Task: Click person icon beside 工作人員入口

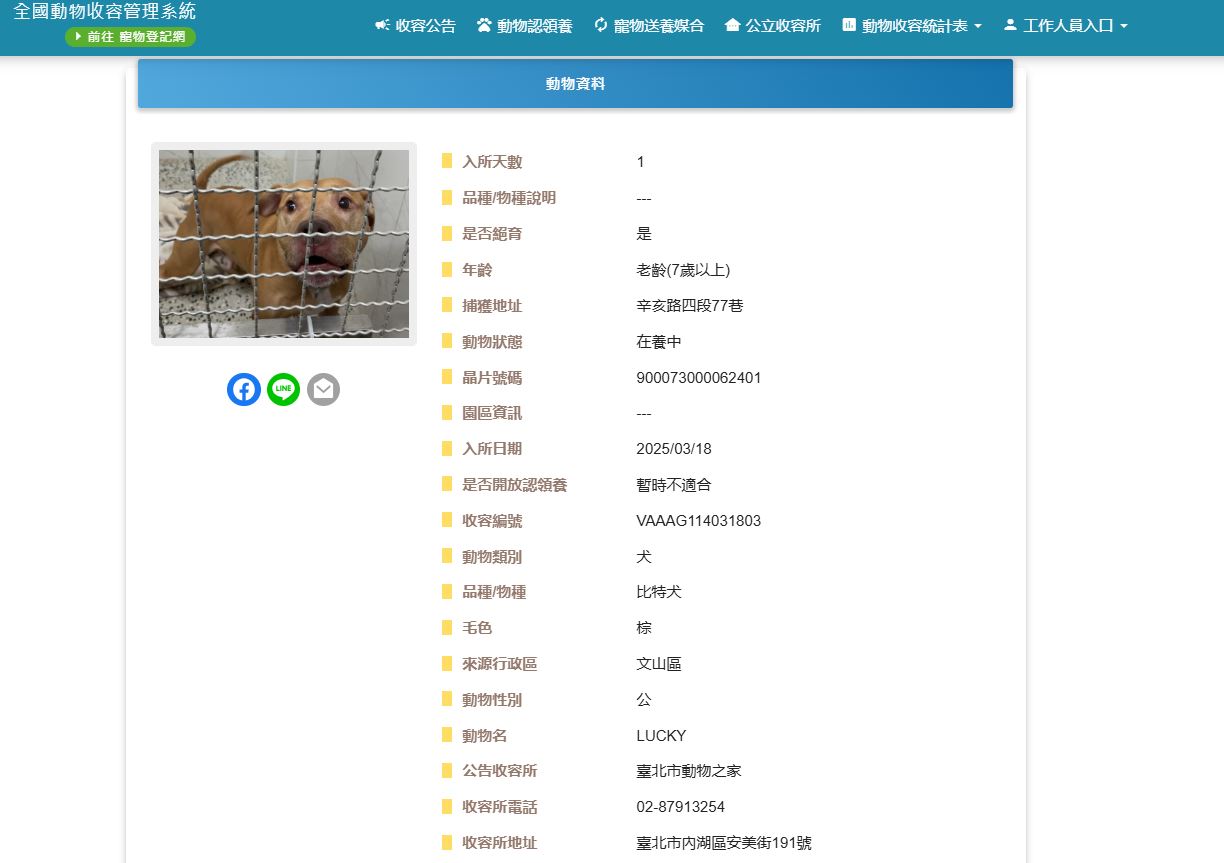Action: click(1010, 25)
